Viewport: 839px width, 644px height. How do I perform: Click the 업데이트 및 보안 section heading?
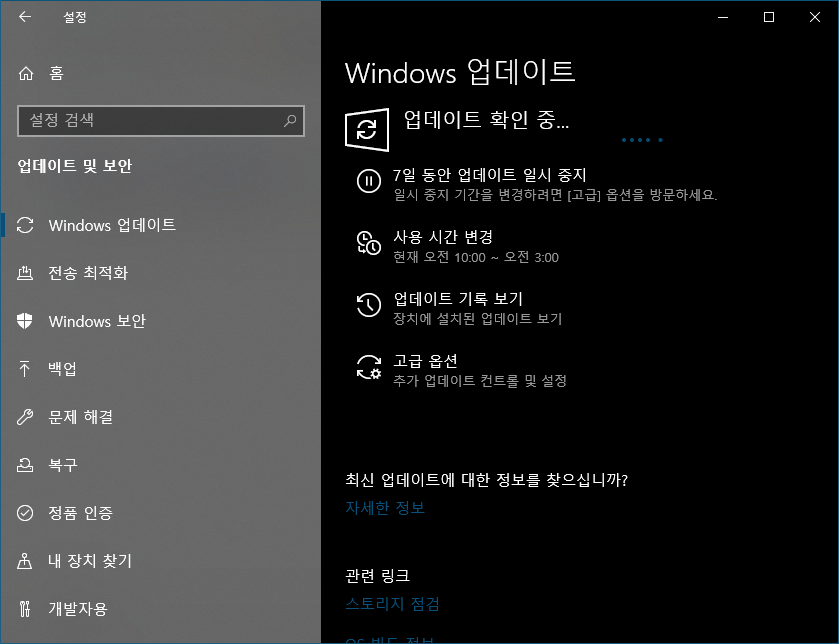74,166
